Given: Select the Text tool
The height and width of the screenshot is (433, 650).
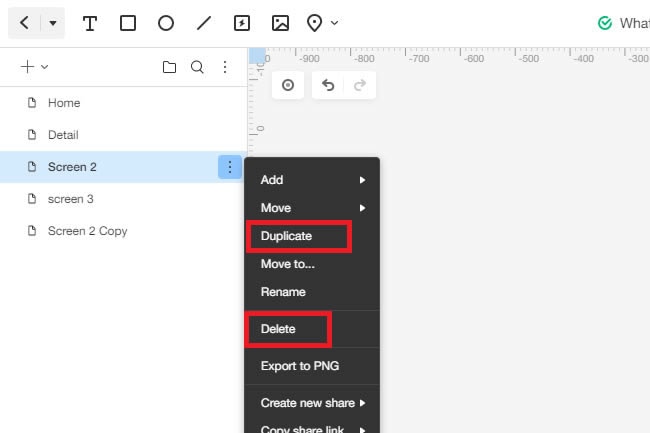Looking at the screenshot, I should tap(90, 23).
